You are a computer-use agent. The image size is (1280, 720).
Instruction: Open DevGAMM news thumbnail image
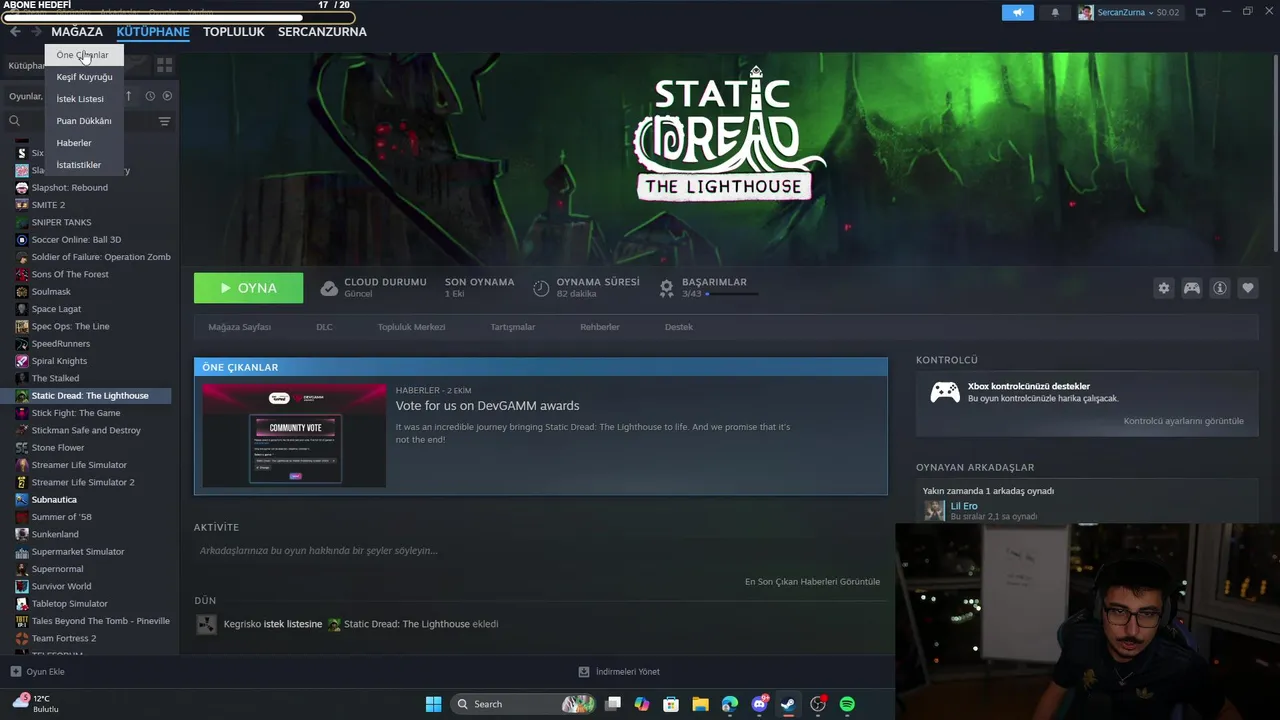click(294, 435)
